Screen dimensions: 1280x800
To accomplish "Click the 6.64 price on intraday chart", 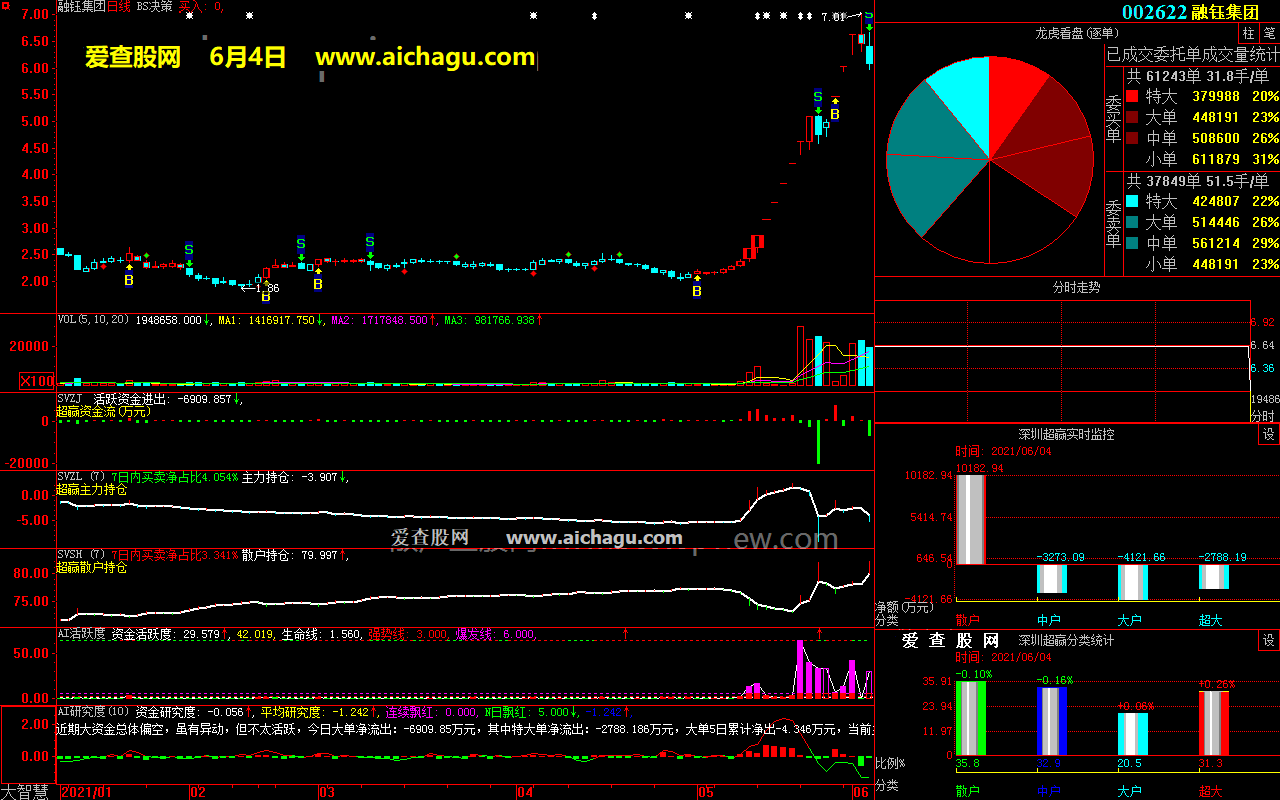I will pos(1263,345).
